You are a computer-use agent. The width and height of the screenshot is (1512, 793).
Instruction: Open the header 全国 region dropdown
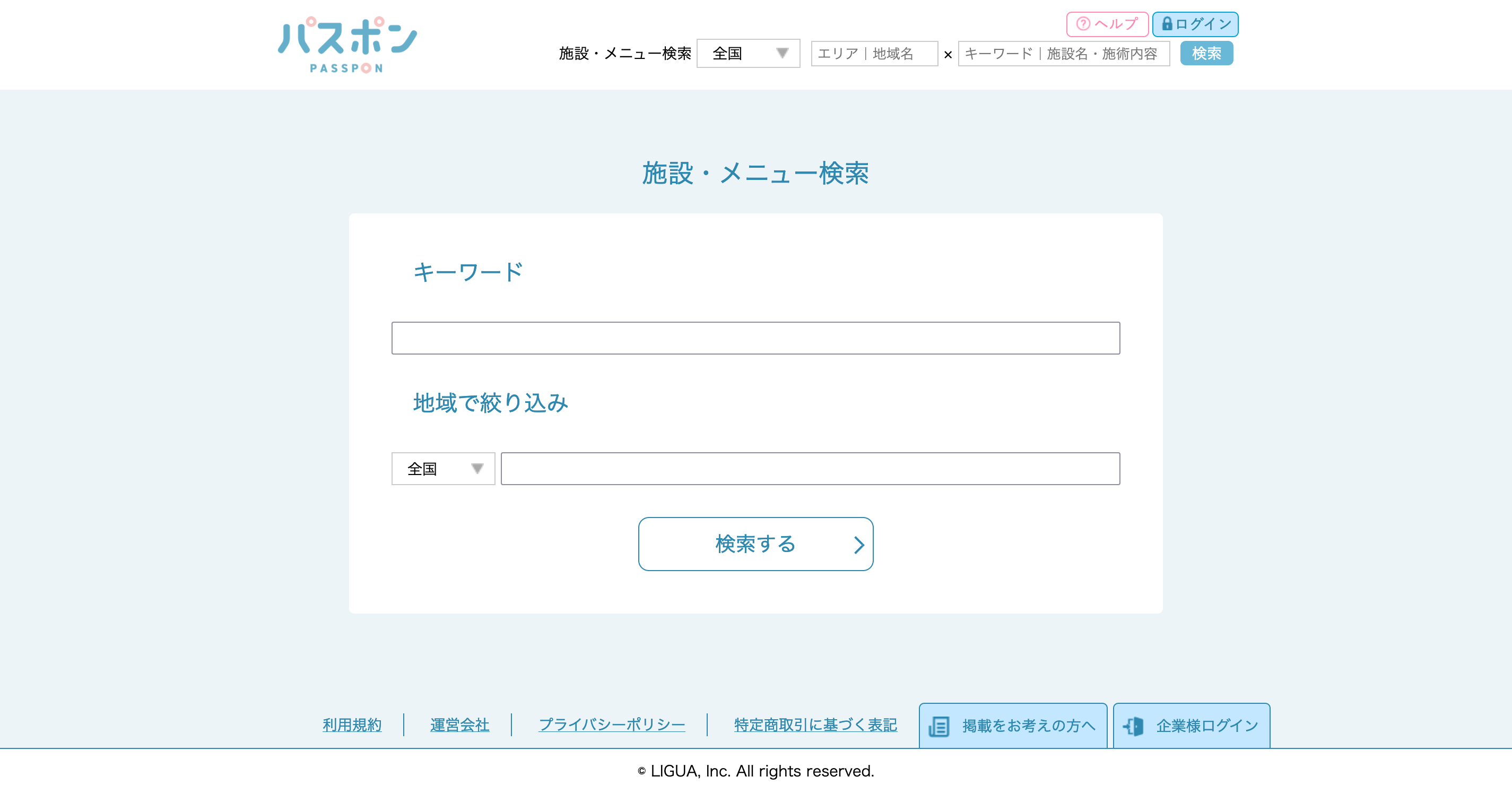747,54
